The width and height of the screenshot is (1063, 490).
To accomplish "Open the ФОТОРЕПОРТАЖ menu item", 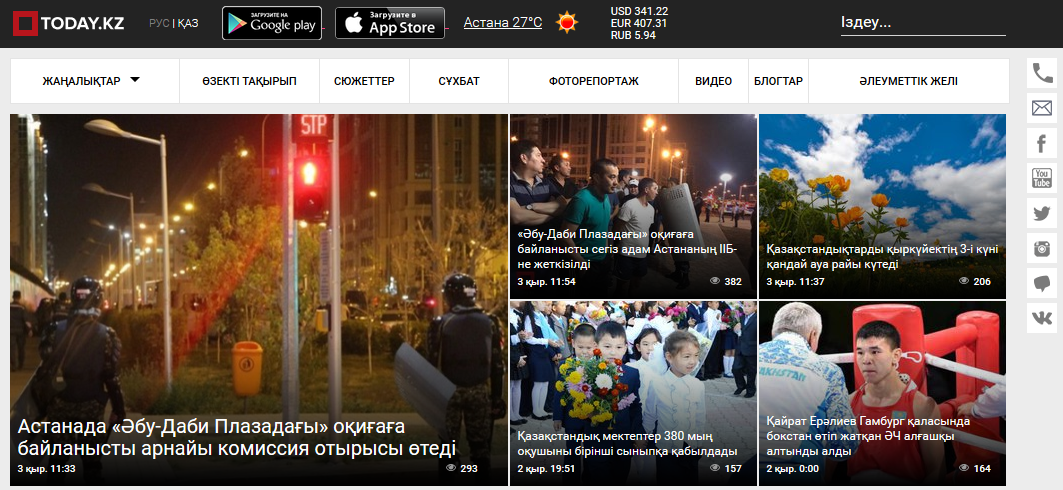I will (594, 81).
